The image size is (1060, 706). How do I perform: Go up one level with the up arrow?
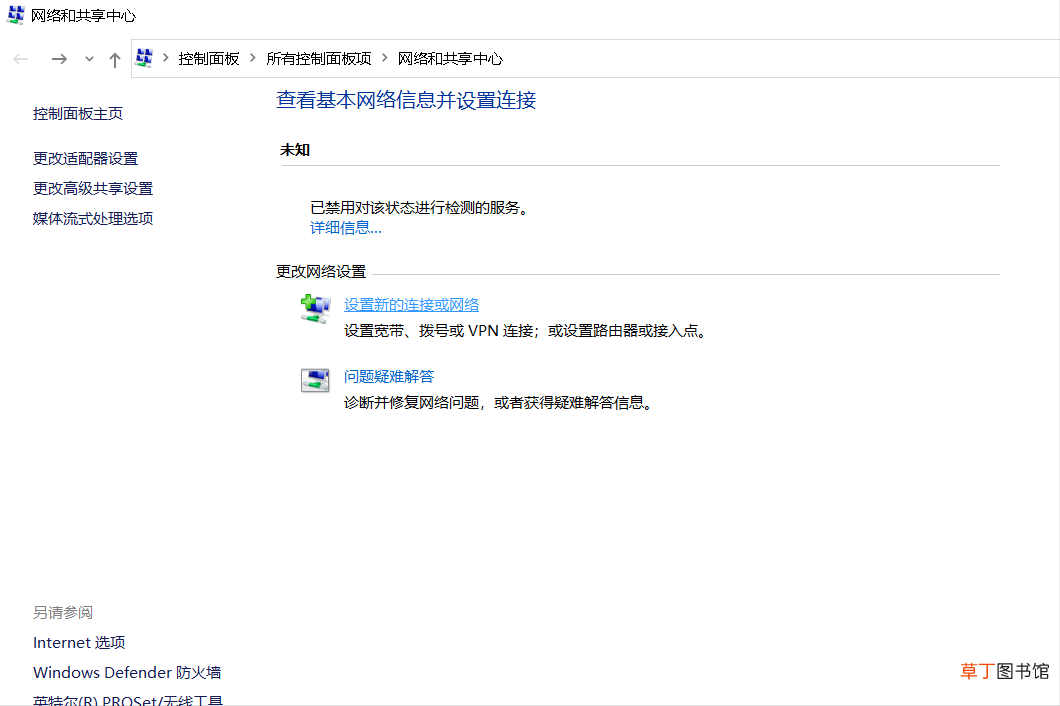pos(115,60)
